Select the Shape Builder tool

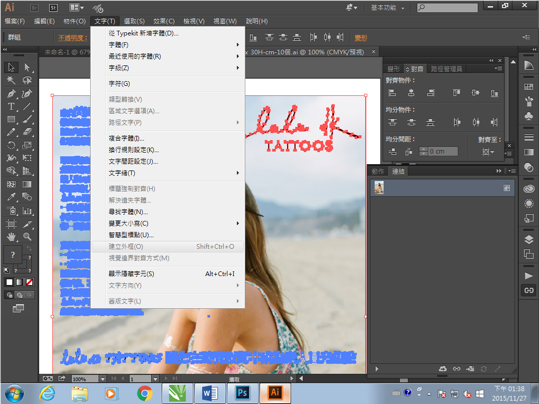tap(11, 171)
